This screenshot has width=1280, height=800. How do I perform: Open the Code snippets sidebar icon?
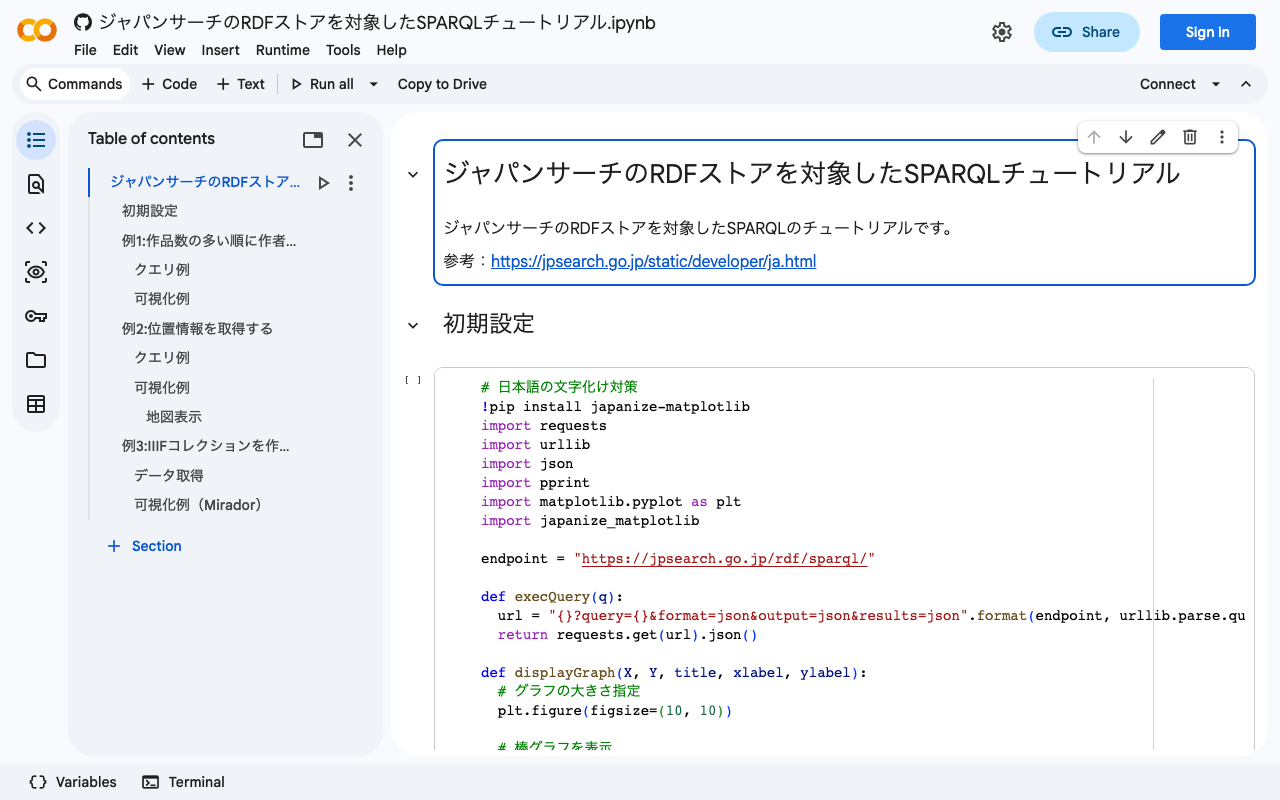point(35,227)
